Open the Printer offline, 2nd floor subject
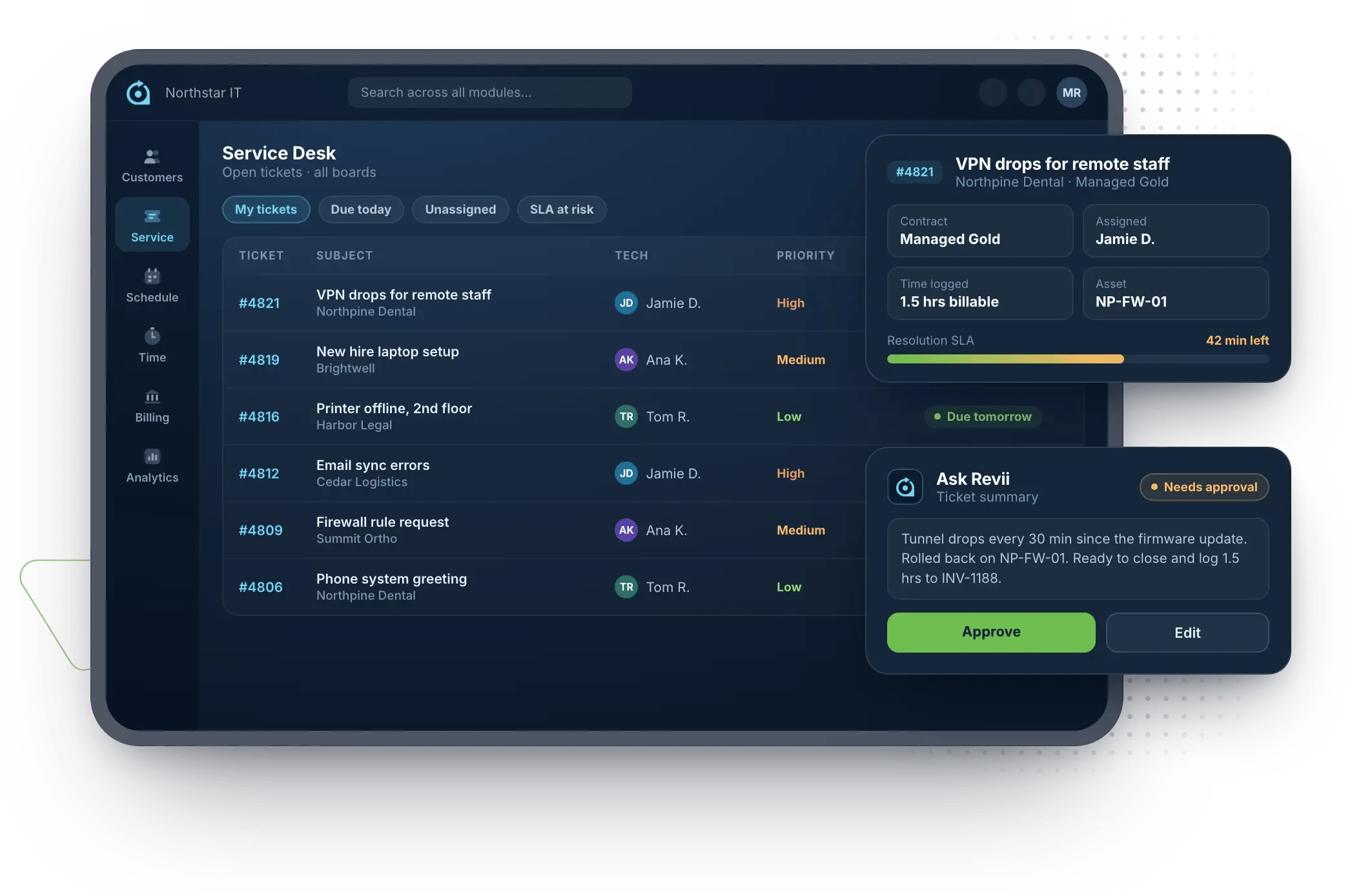The image size is (1352, 896). click(394, 408)
